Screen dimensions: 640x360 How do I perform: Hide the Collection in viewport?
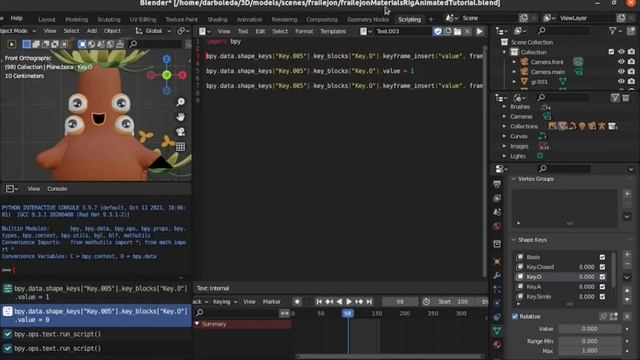pos(621,52)
